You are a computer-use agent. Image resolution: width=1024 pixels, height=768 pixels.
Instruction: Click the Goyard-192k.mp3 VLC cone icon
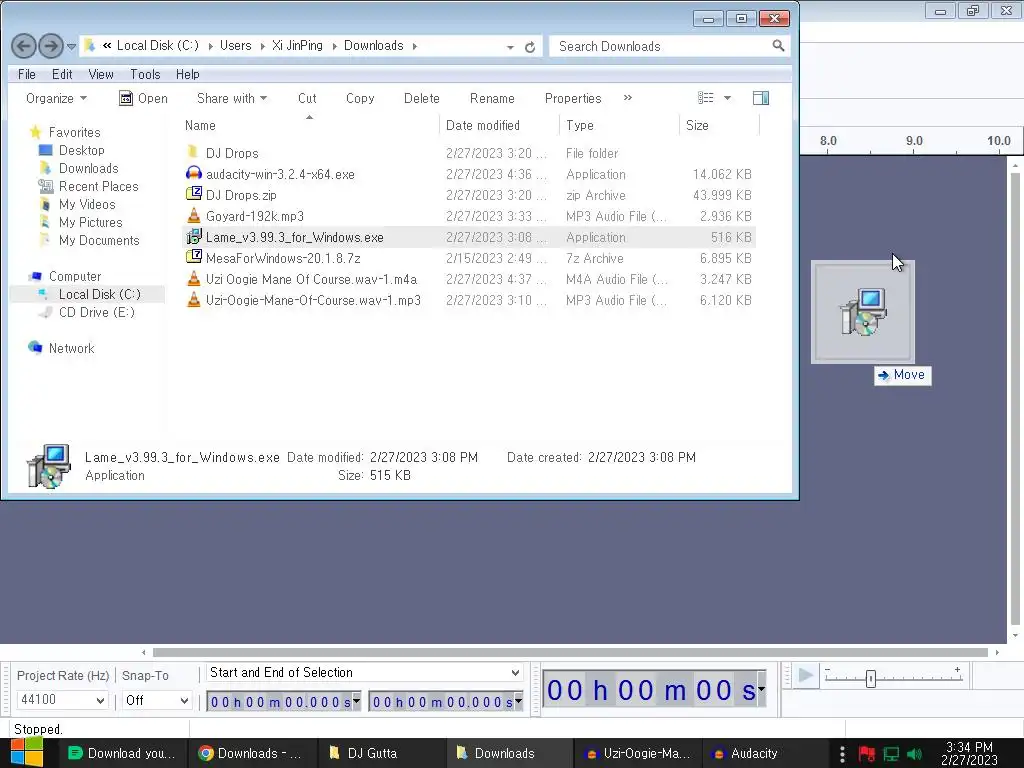pos(193,216)
